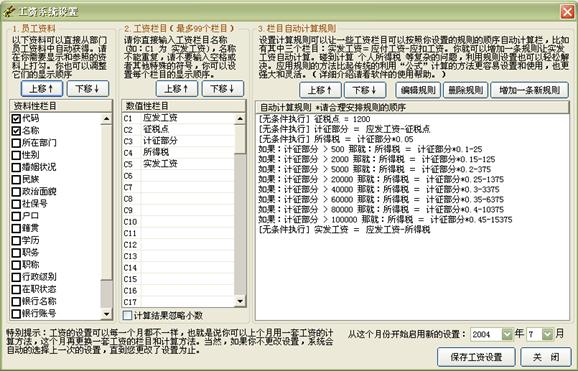Enable the 行政级别 checkbox
Screen dimensions: 578x371
[16, 277]
